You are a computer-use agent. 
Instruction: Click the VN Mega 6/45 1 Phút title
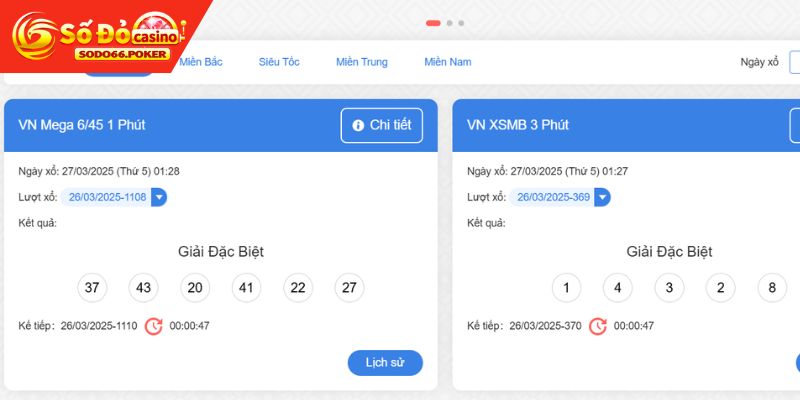coord(82,126)
